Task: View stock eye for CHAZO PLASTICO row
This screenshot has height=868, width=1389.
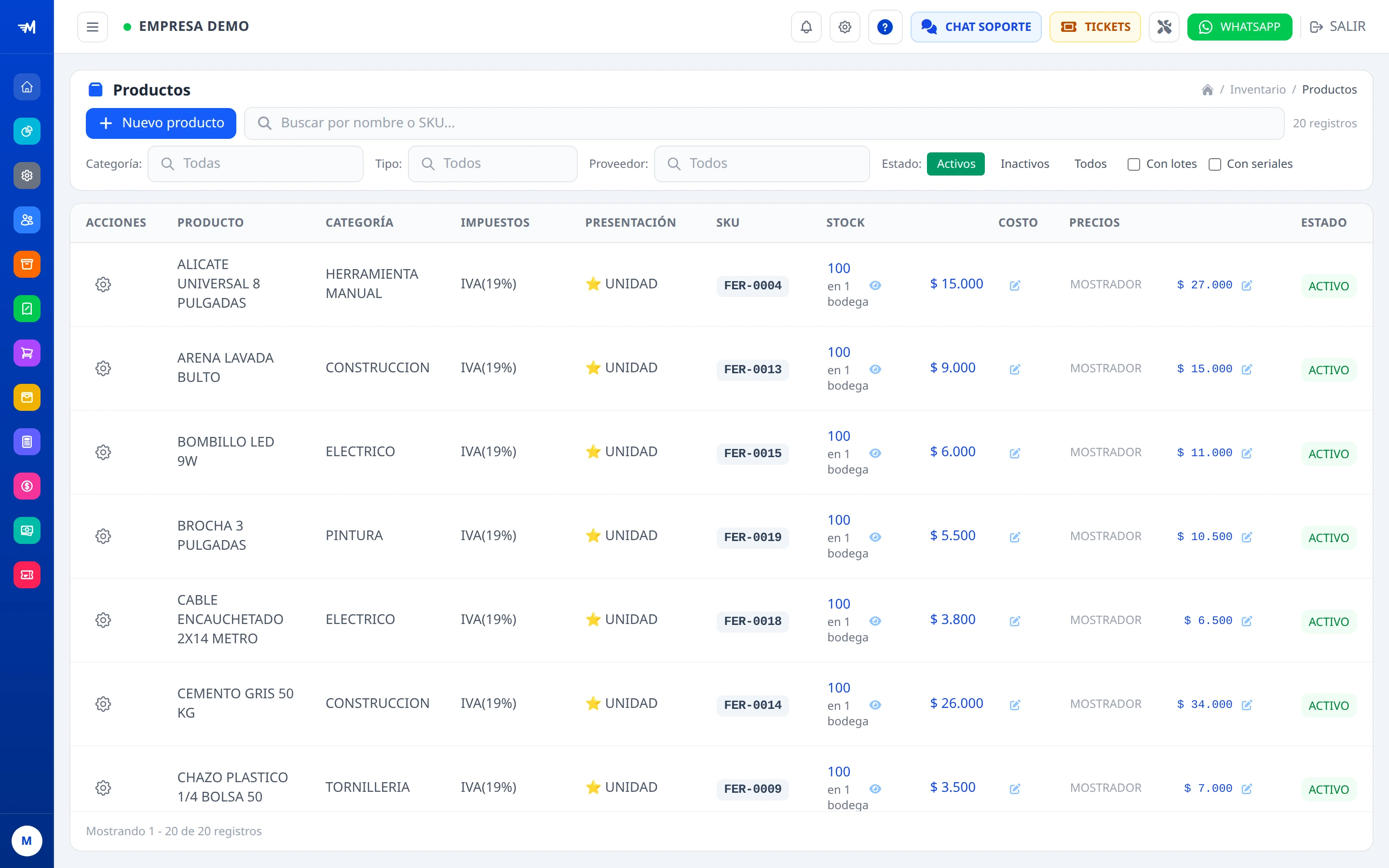Action: 875,789
